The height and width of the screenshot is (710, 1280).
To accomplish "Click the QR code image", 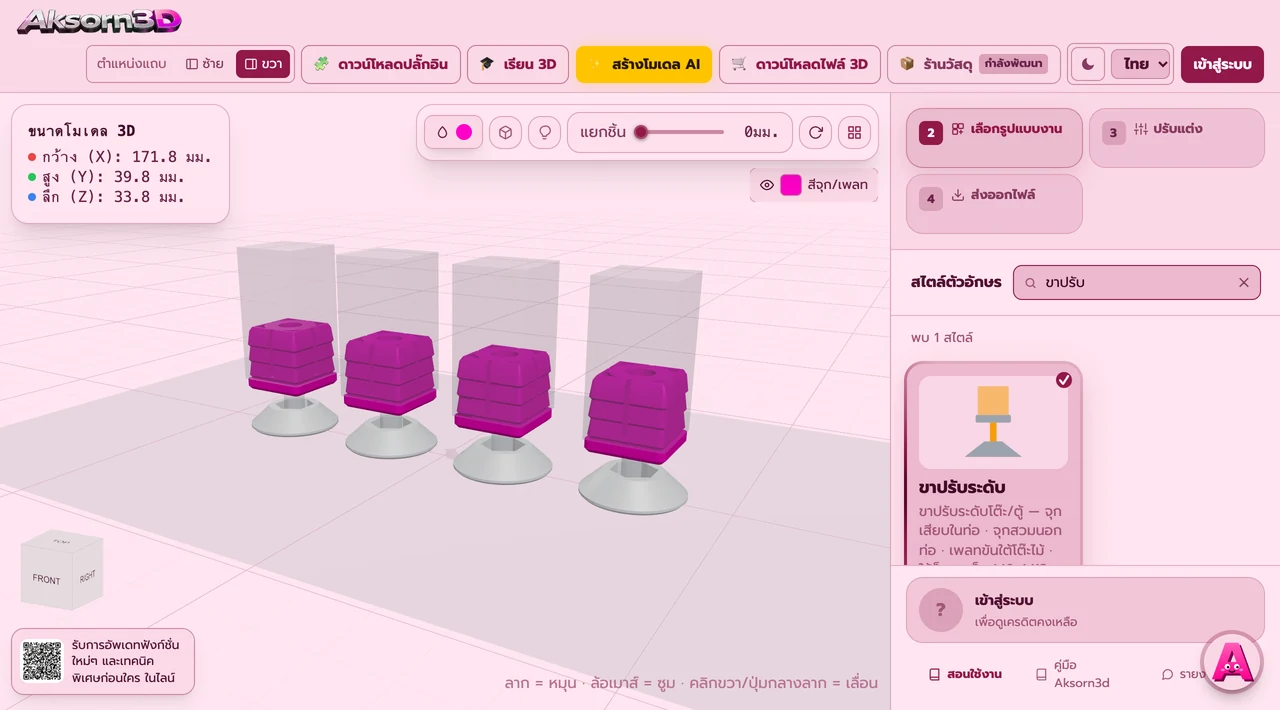I will 42,661.
